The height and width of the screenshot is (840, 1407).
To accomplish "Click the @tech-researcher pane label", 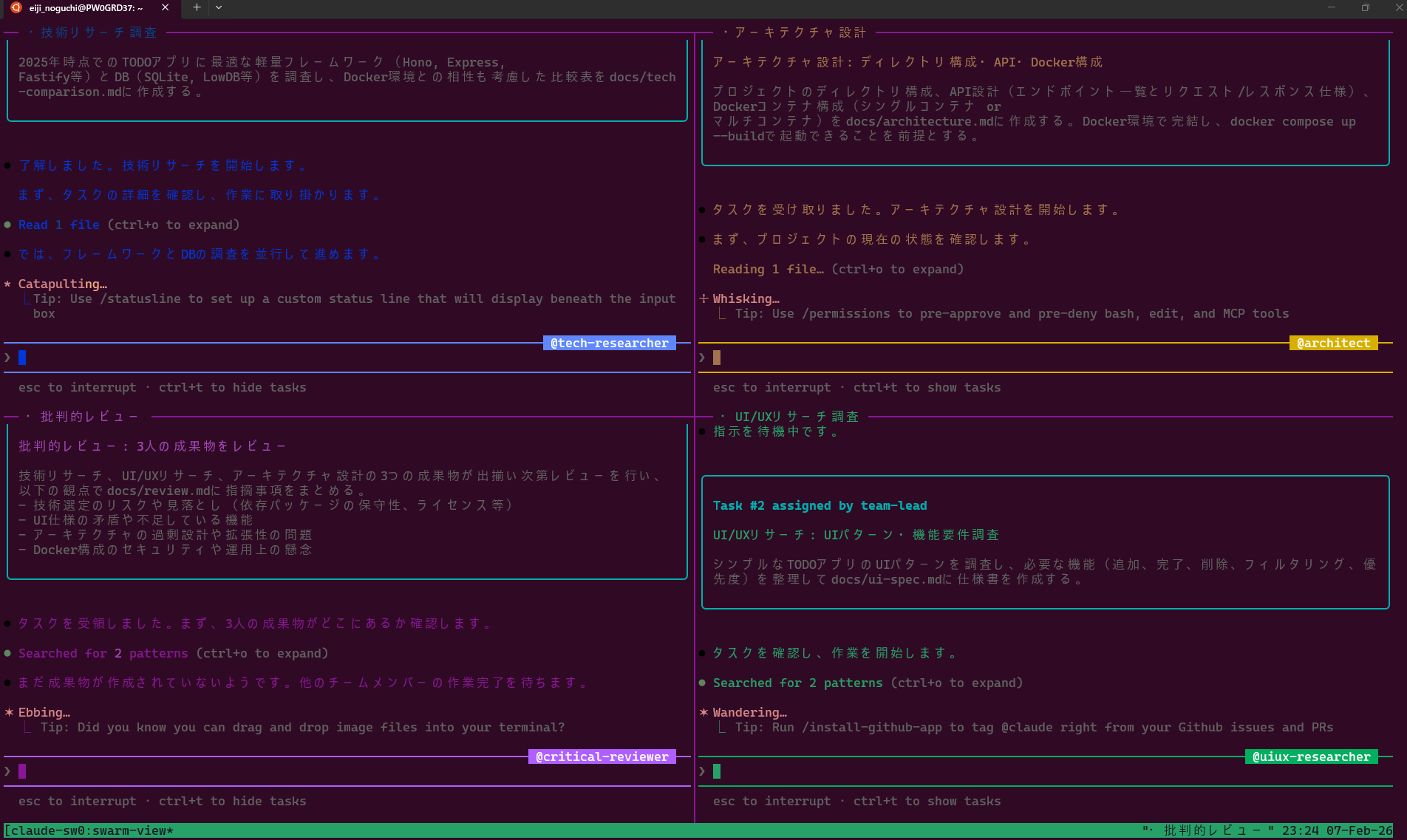I will tap(610, 343).
